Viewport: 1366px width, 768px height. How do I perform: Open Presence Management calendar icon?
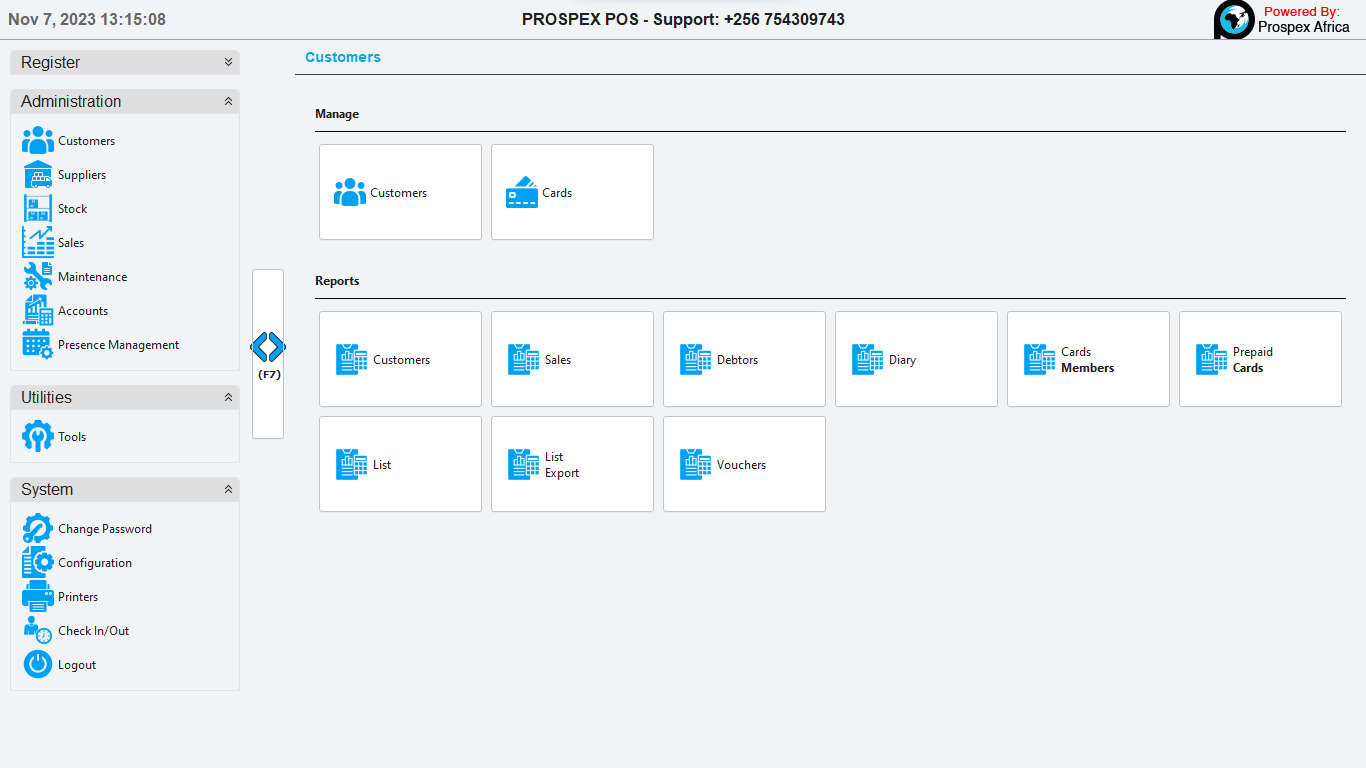click(x=38, y=345)
